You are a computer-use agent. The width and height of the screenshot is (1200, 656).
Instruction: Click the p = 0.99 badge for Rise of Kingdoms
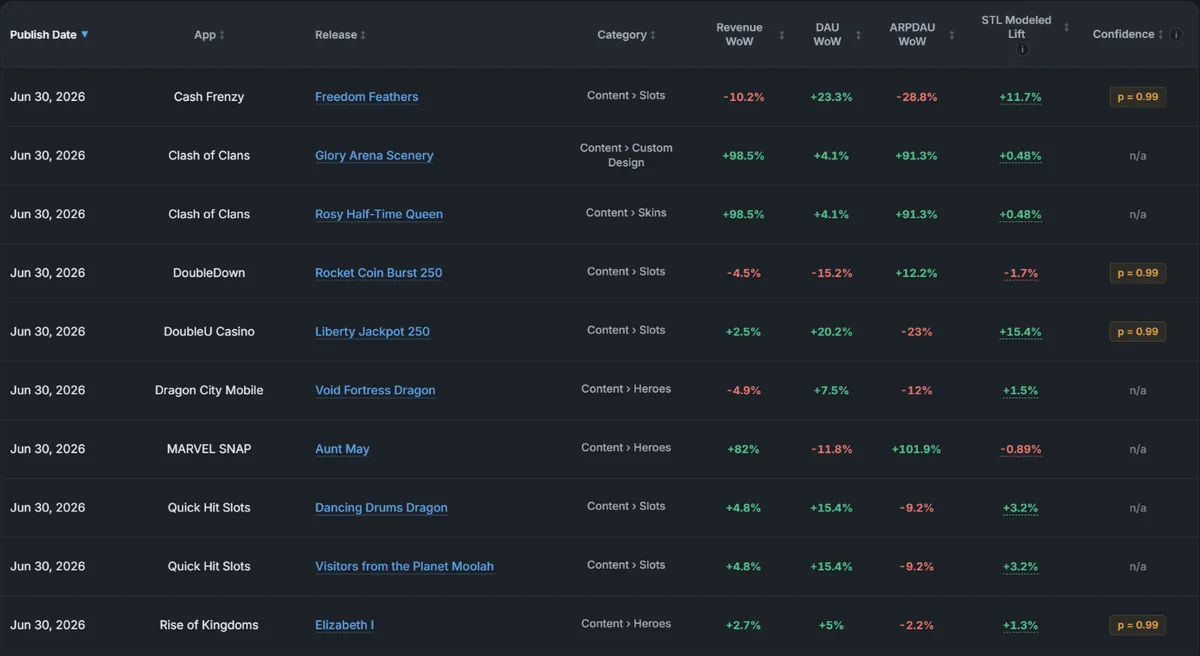1138,625
